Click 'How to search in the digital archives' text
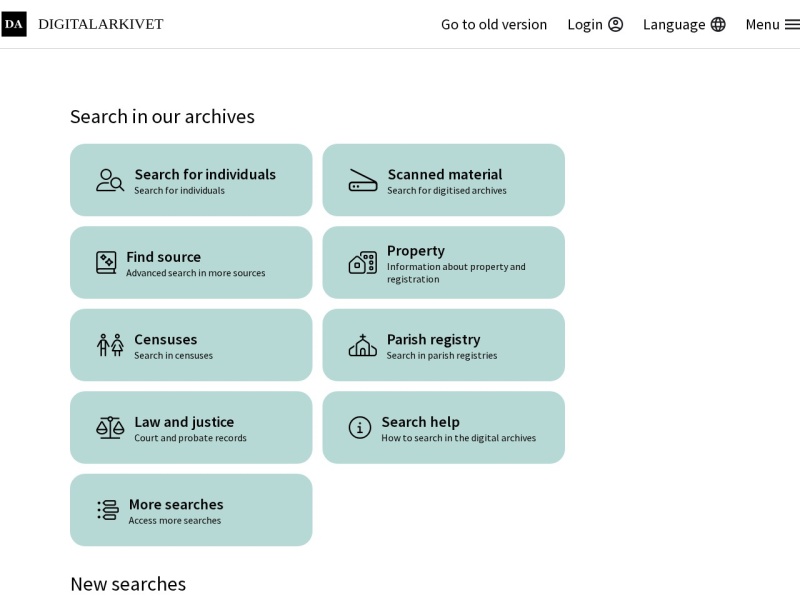Screen dimensions: 800x600 [x=459, y=438]
